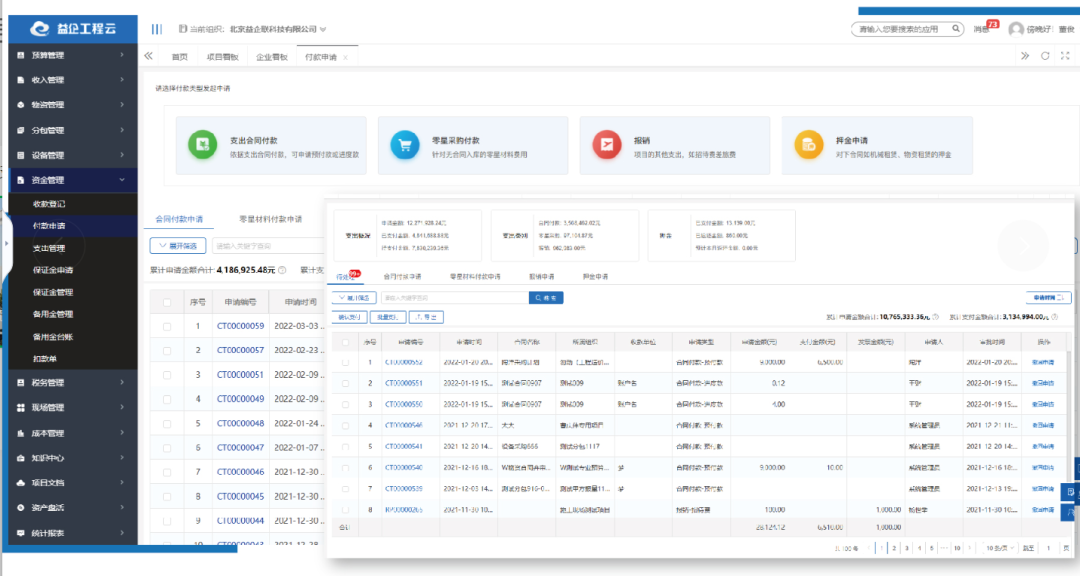The height and width of the screenshot is (576, 1080).
Task: Click the red 报销 icon
Action: pos(607,145)
